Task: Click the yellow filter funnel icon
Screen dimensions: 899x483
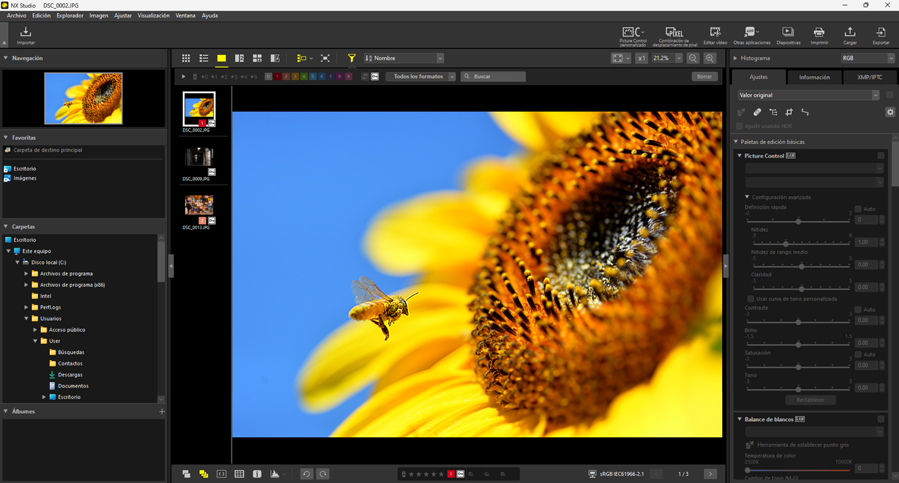Action: (351, 59)
